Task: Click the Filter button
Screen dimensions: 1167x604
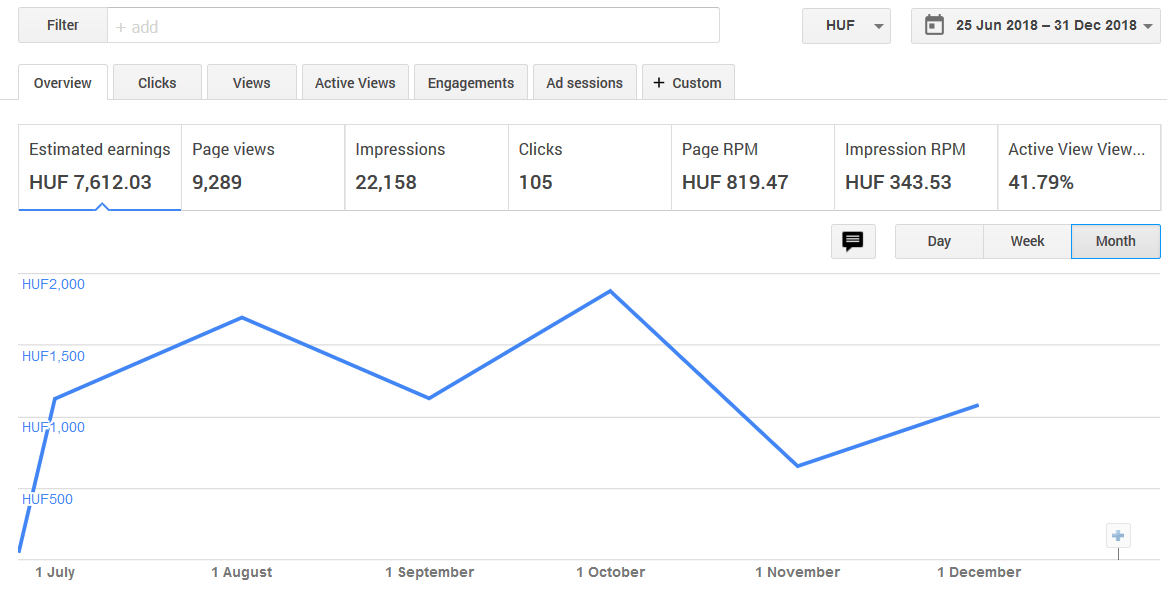Action: pos(63,25)
